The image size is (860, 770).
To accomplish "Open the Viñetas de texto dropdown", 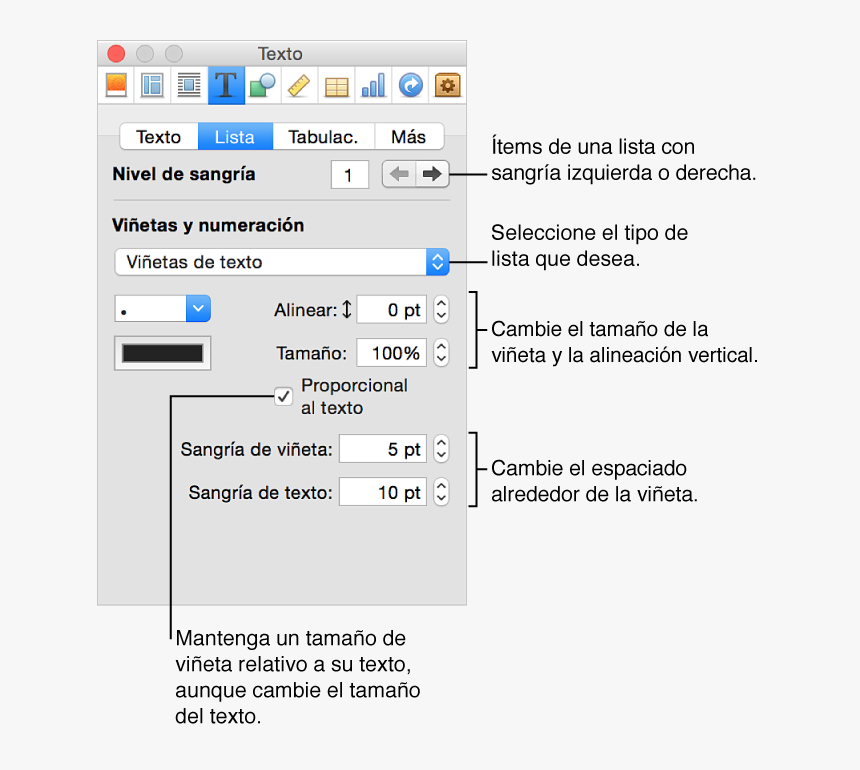I will [280, 262].
